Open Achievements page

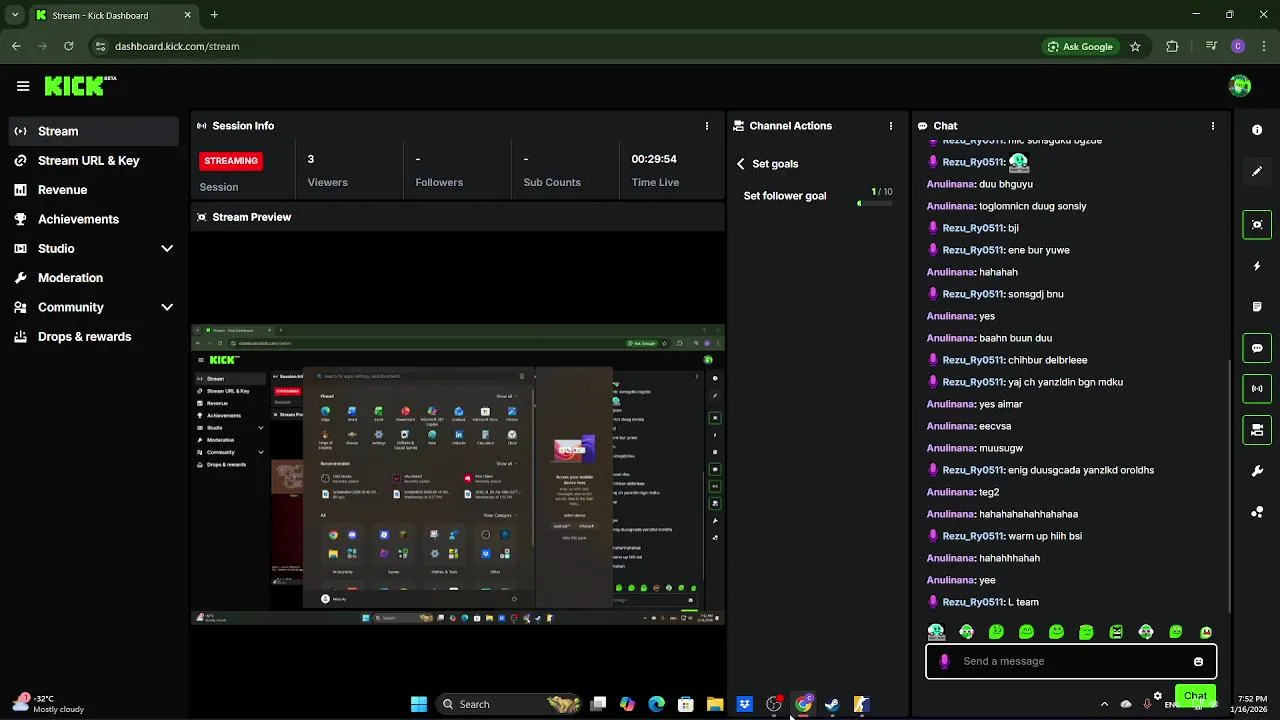[94, 219]
